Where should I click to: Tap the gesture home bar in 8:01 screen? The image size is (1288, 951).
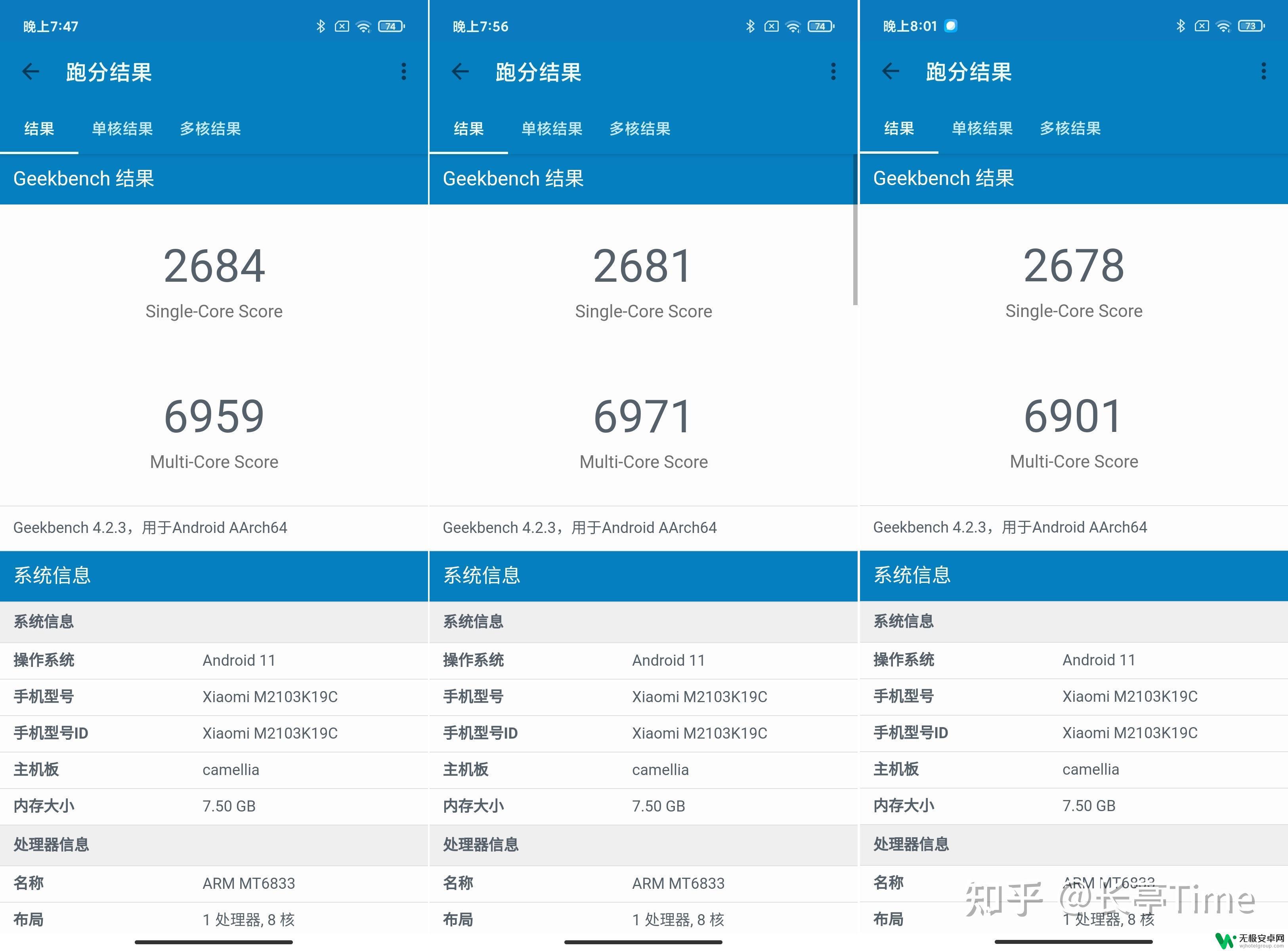click(1073, 942)
